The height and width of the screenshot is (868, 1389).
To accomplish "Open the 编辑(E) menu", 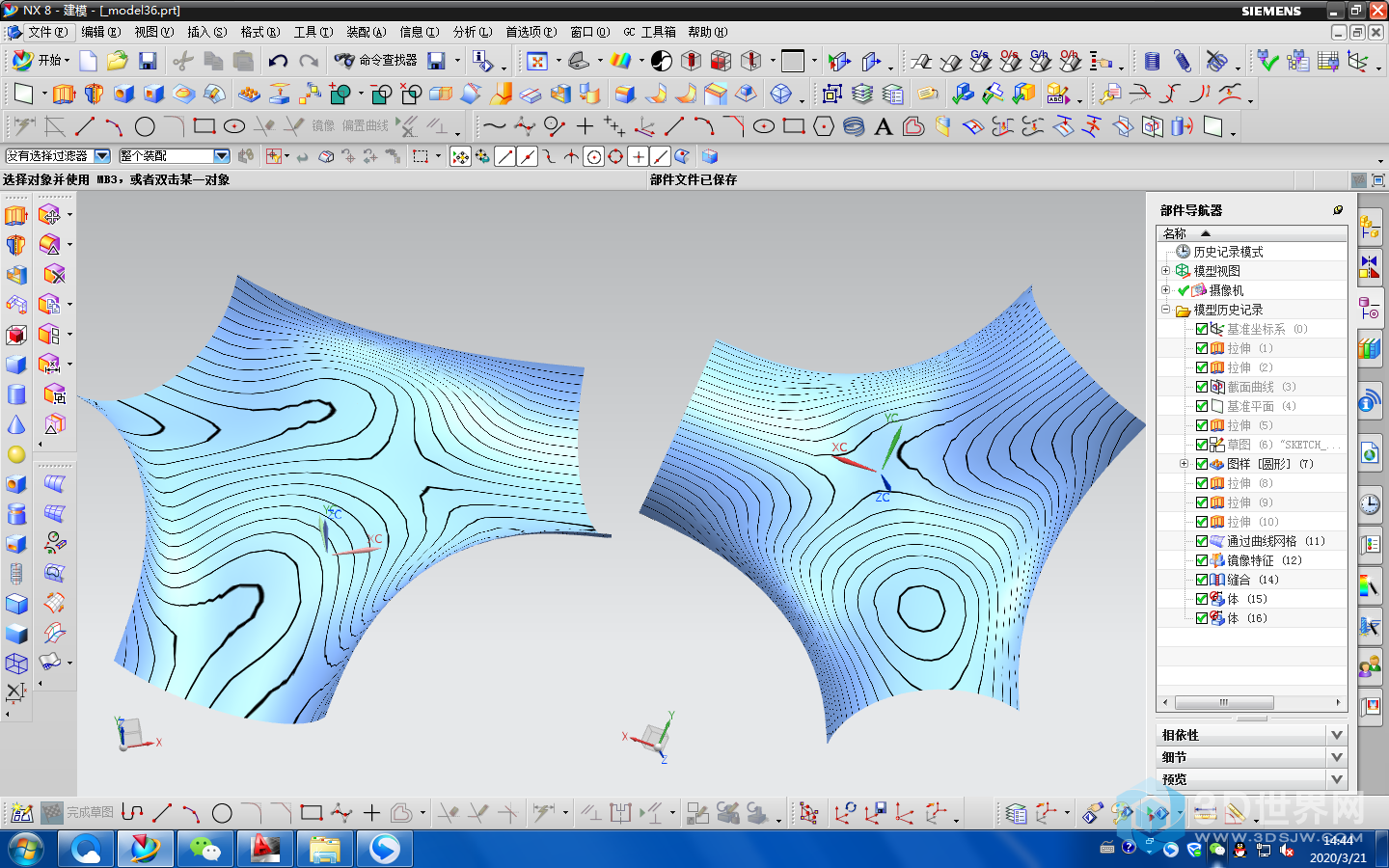I will [101, 32].
